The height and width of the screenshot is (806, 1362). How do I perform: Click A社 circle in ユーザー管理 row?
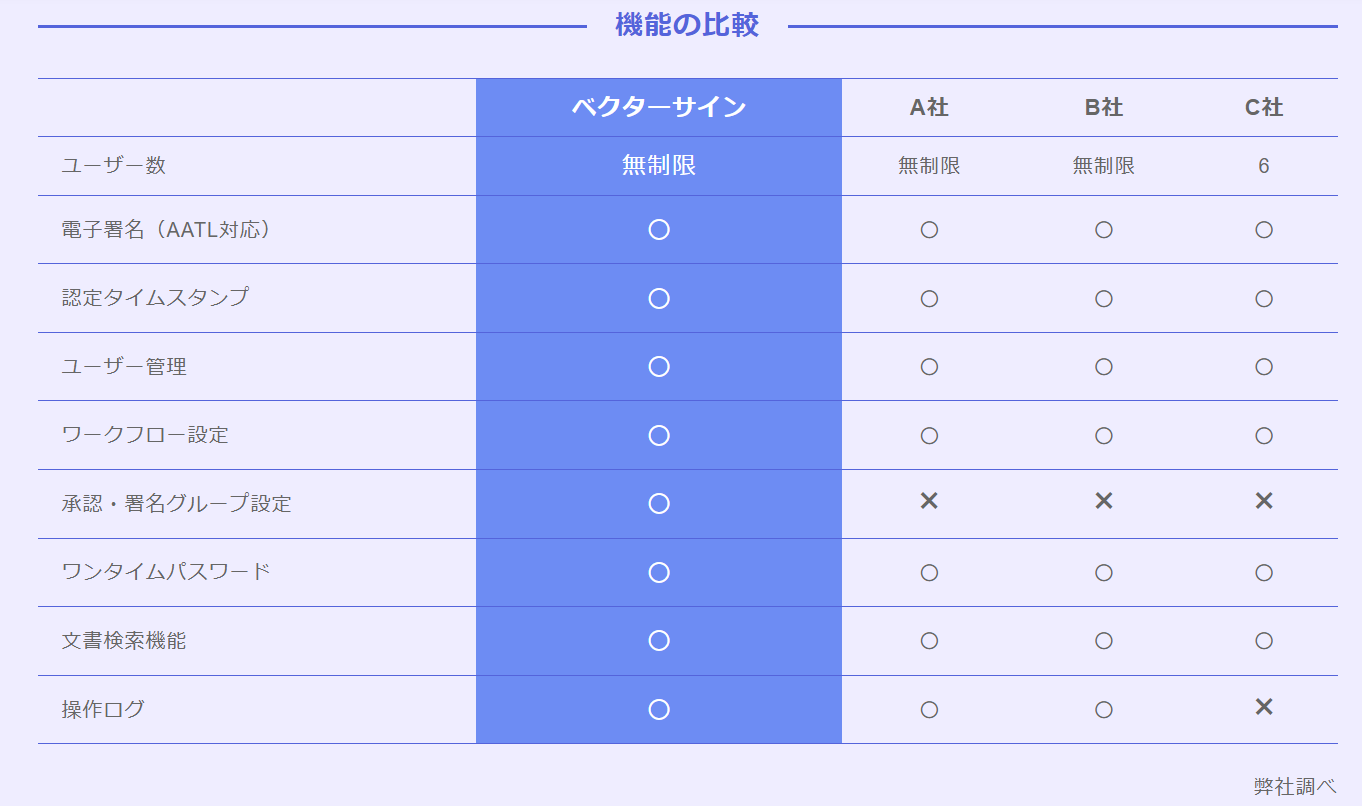(929, 367)
